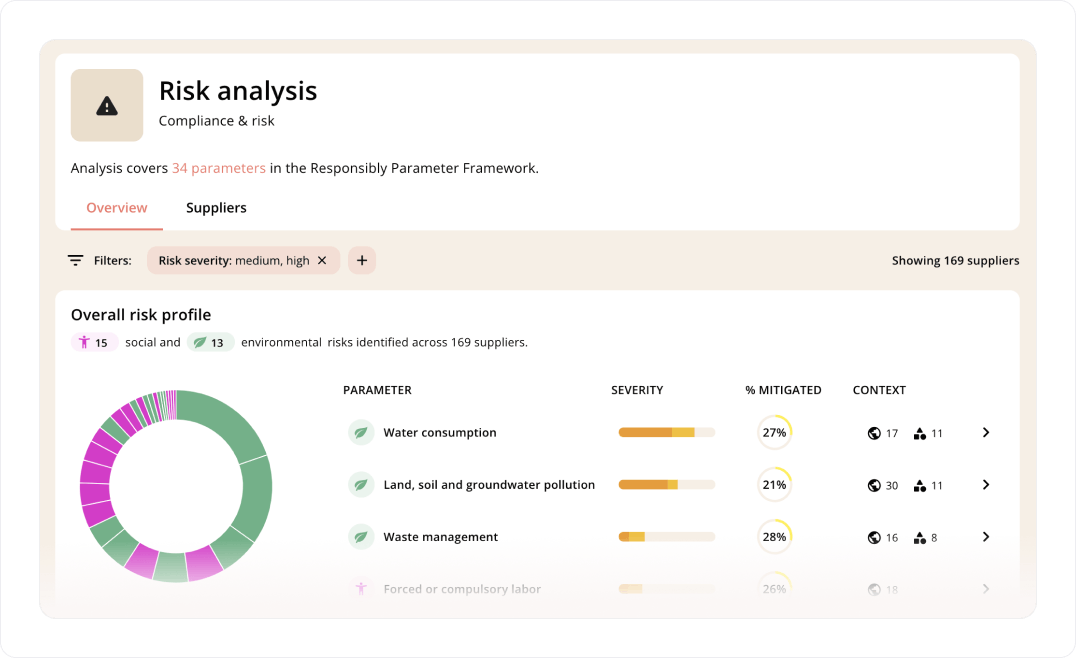Open details for Waste management

(x=986, y=536)
